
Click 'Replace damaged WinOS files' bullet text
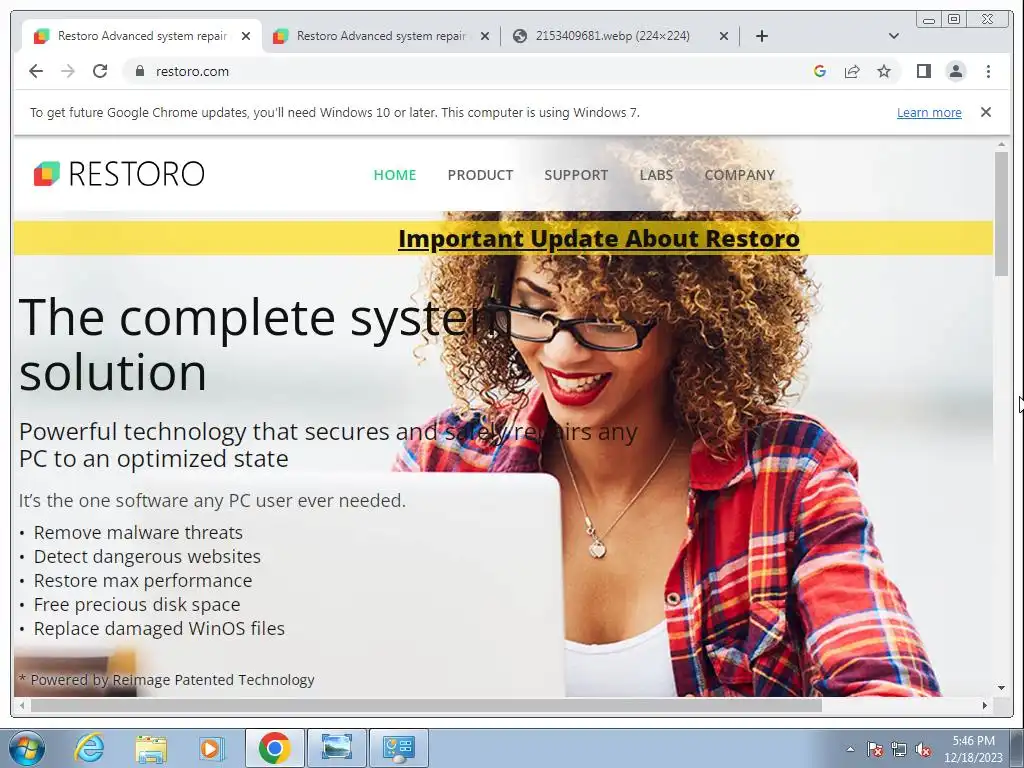pos(159,629)
